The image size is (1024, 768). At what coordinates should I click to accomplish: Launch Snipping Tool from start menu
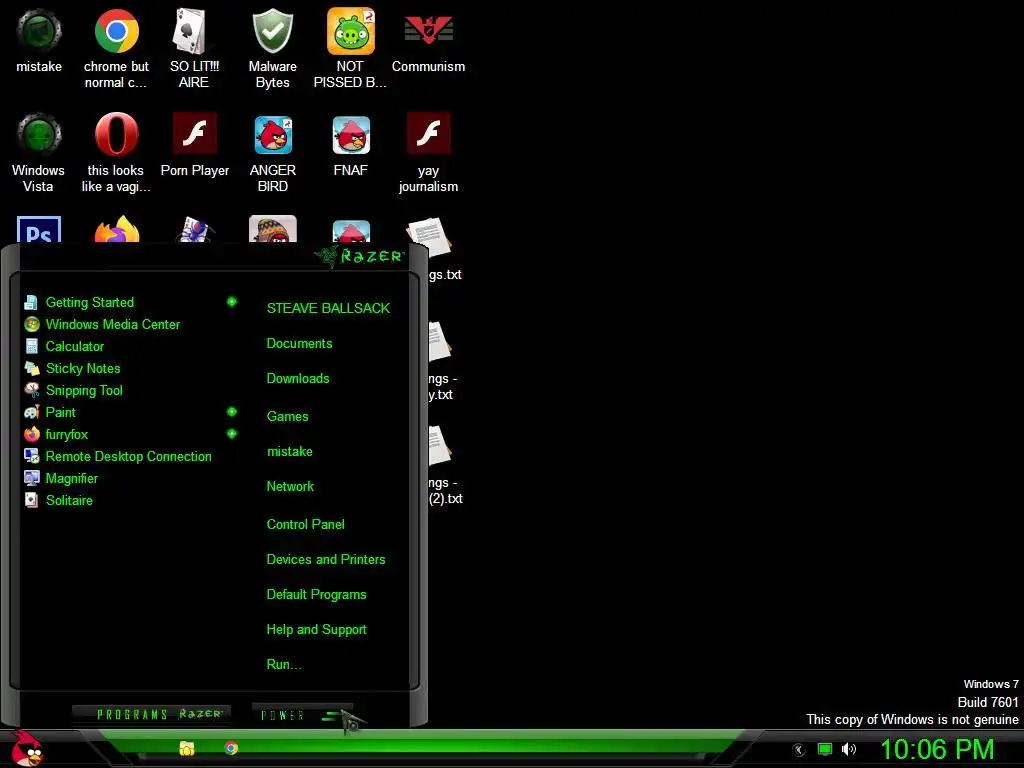coord(73,391)
